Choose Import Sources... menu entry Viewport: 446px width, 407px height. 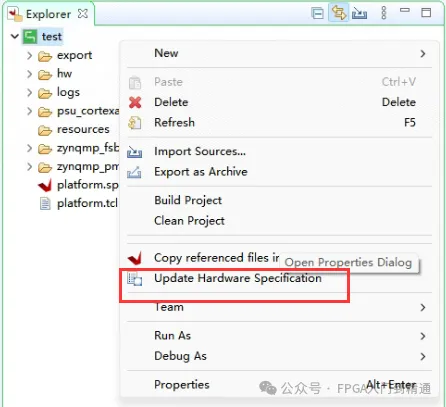tap(279, 152)
